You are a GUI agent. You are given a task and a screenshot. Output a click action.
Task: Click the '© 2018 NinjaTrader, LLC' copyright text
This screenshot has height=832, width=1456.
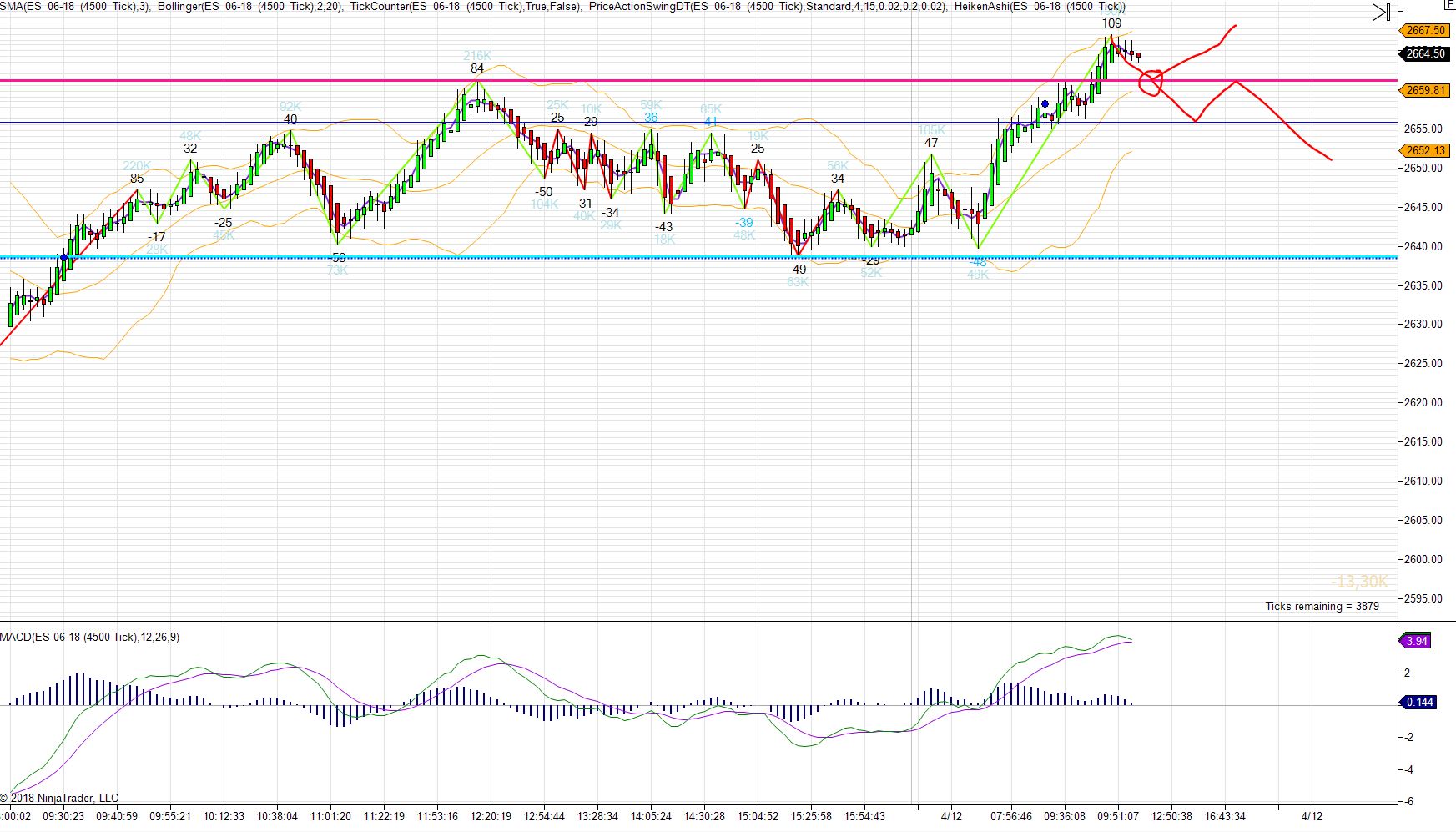[59, 798]
